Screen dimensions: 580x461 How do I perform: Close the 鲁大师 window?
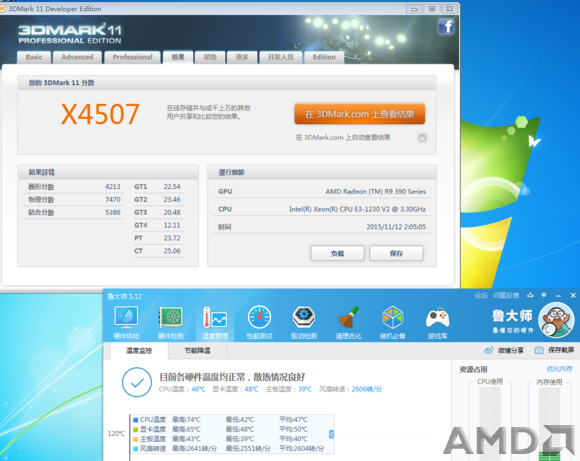coord(573,295)
